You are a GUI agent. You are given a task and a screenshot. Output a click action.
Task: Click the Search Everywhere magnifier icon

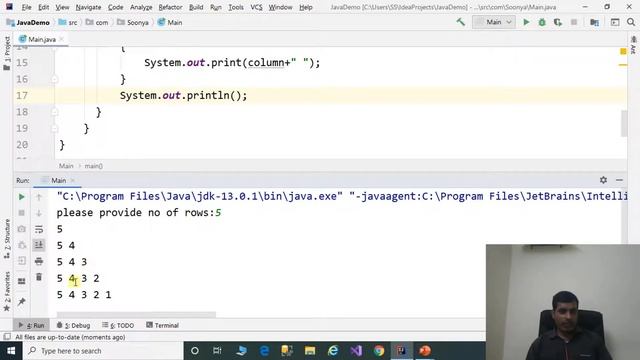631,22
